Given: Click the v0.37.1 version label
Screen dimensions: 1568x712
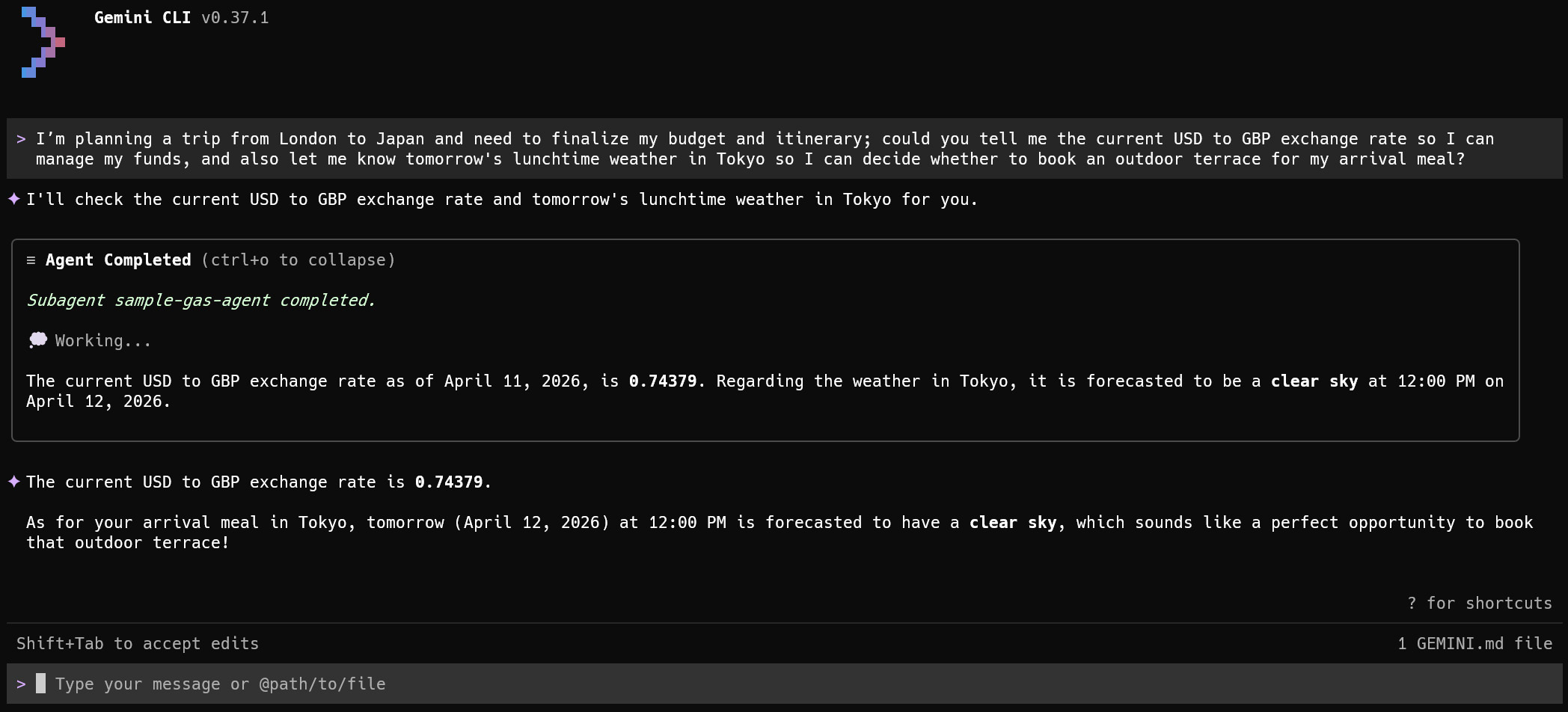Looking at the screenshot, I should coord(235,17).
